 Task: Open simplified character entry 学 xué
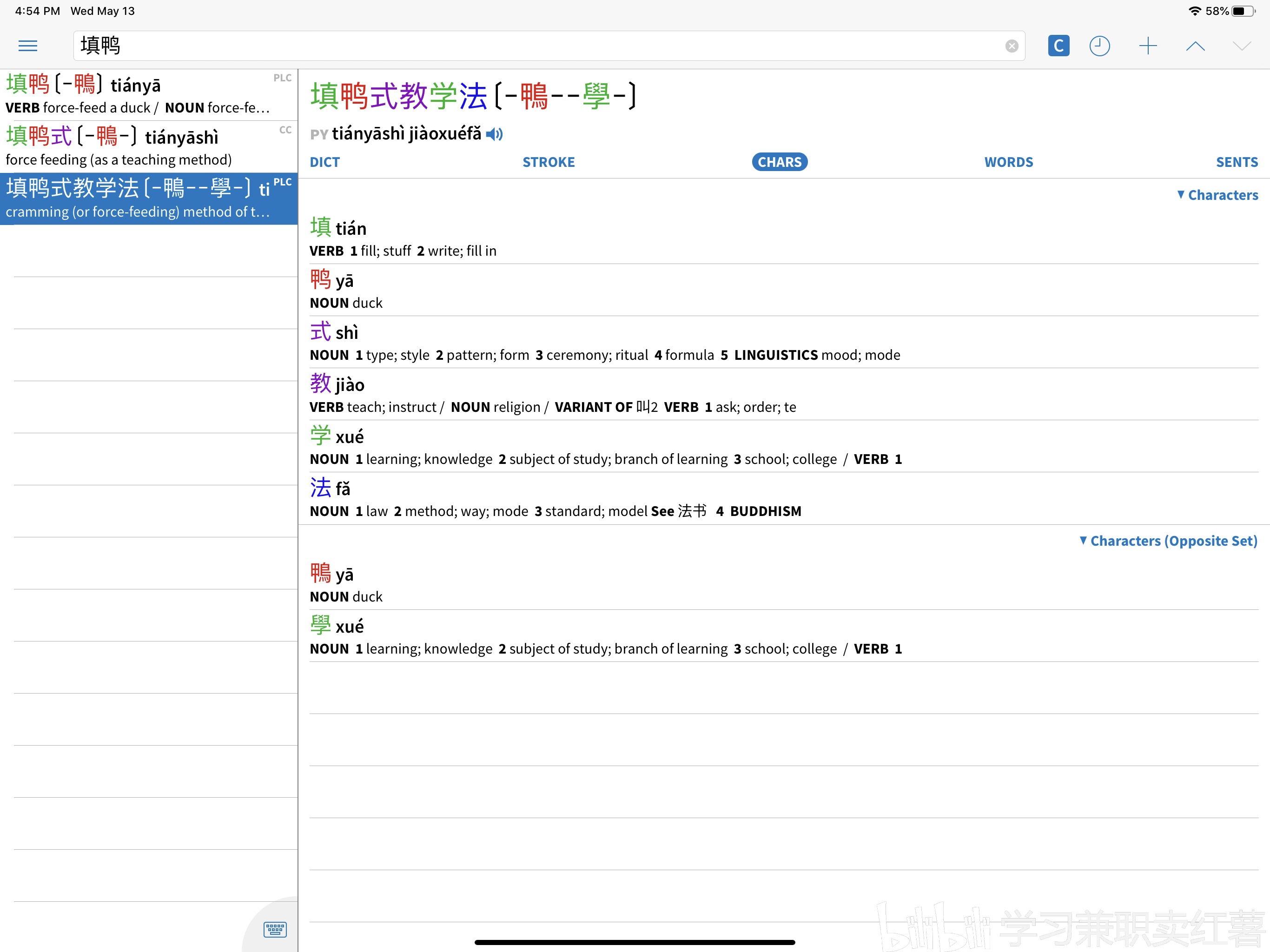[784, 446]
